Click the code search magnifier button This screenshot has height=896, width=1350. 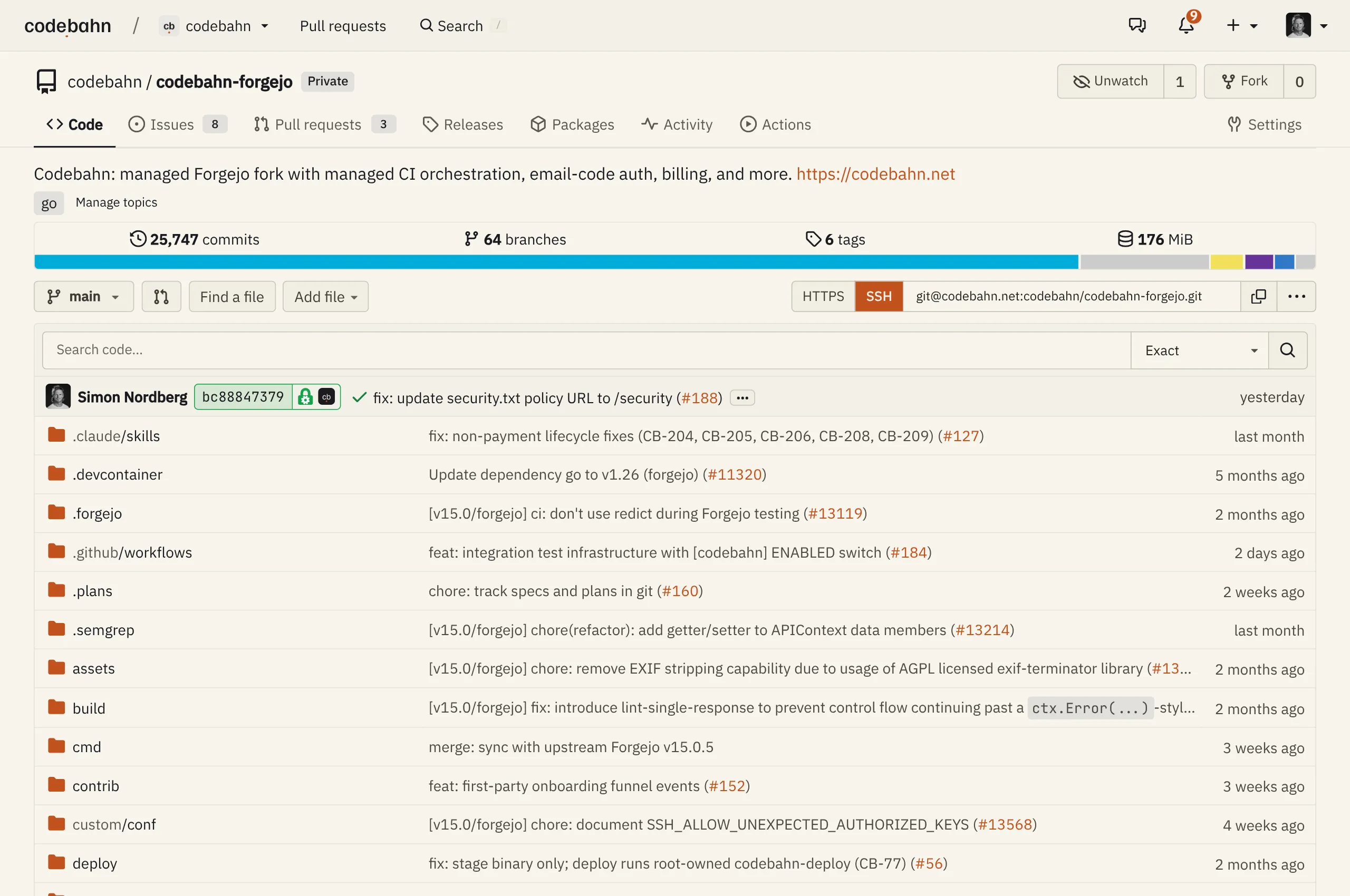tap(1288, 350)
